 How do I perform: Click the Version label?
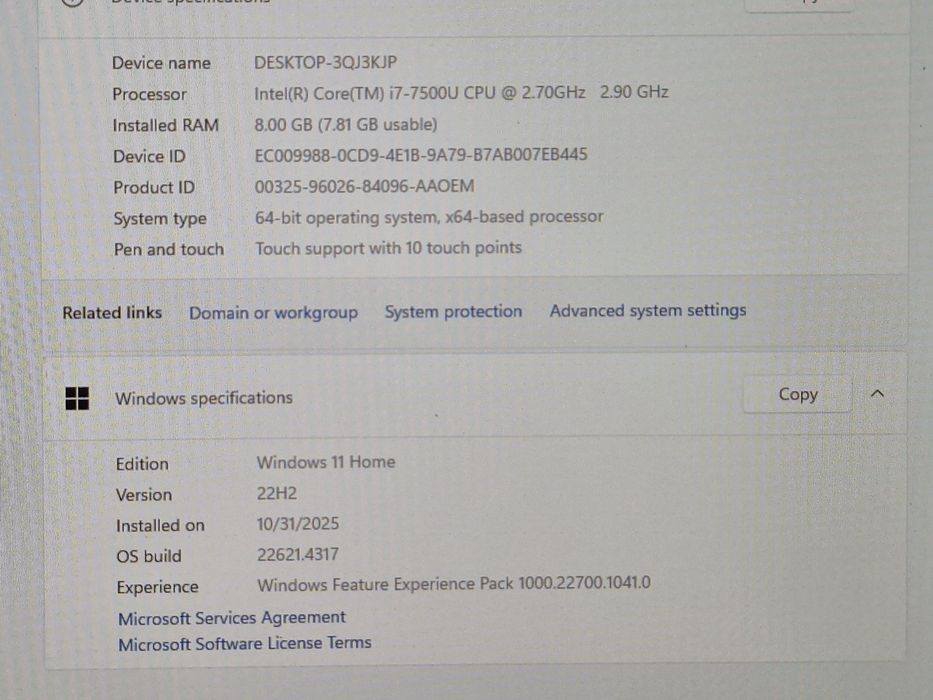[143, 495]
